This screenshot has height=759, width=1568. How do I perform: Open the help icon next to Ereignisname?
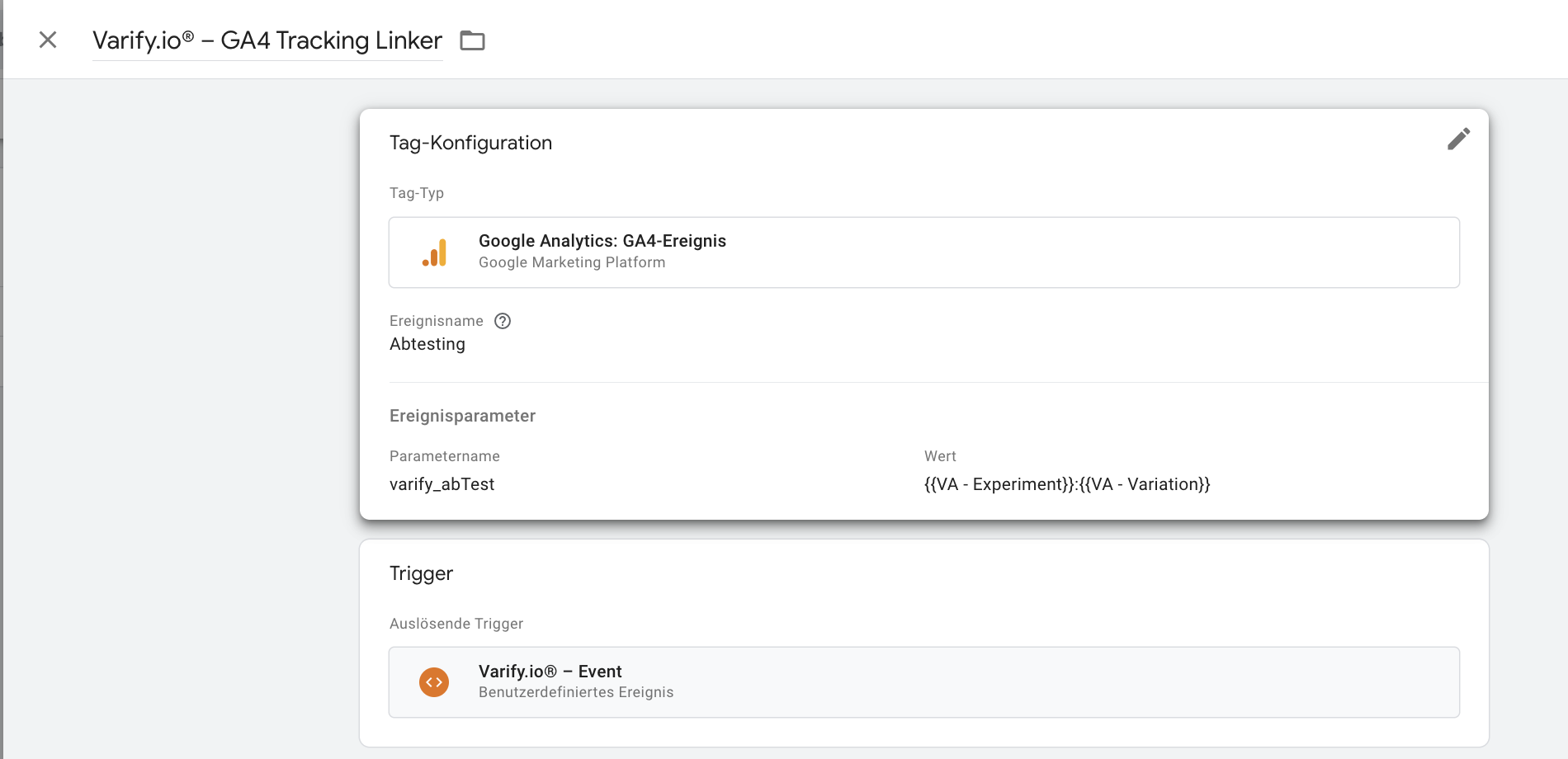point(503,321)
